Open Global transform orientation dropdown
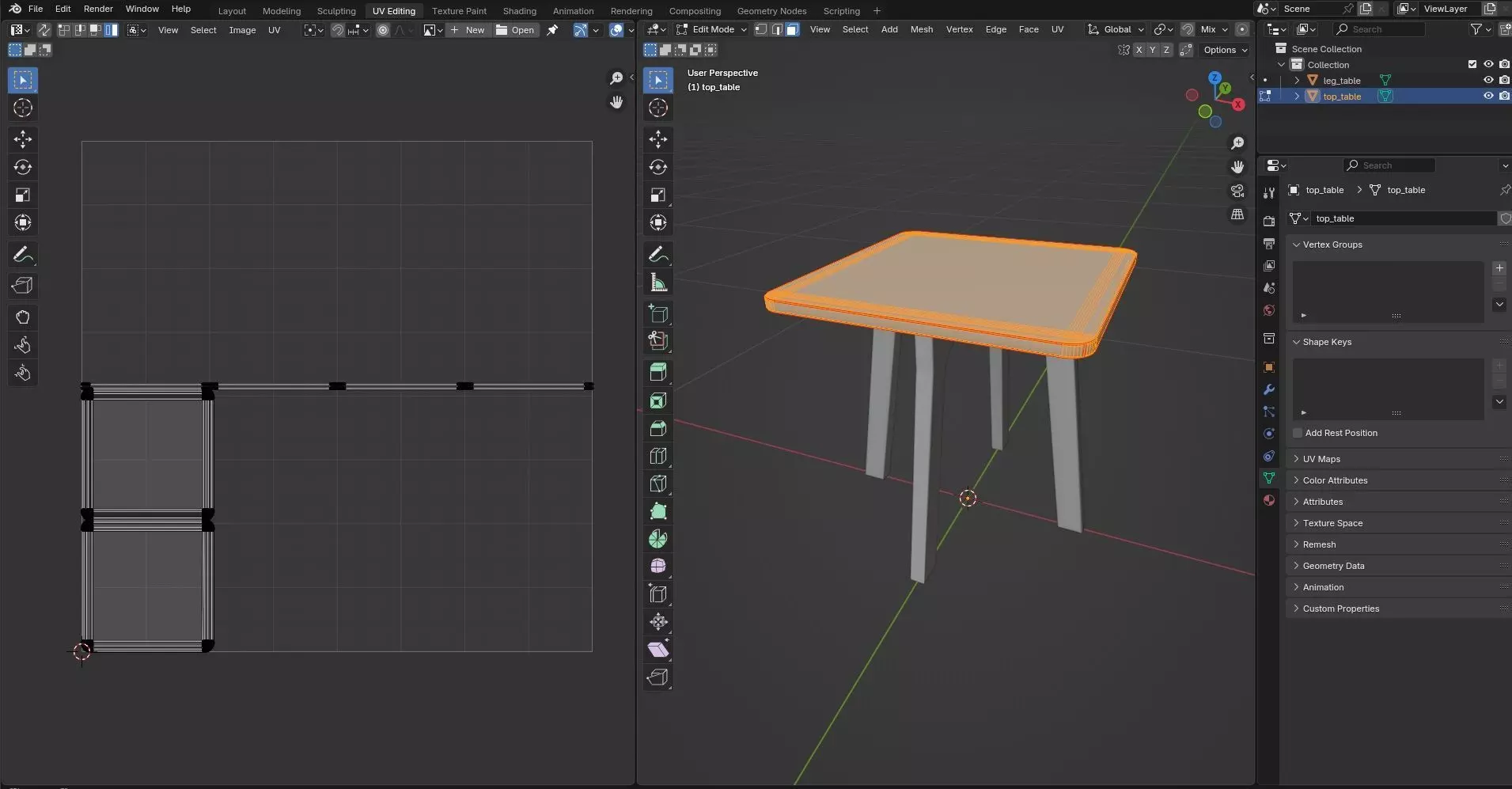 pos(1116,29)
